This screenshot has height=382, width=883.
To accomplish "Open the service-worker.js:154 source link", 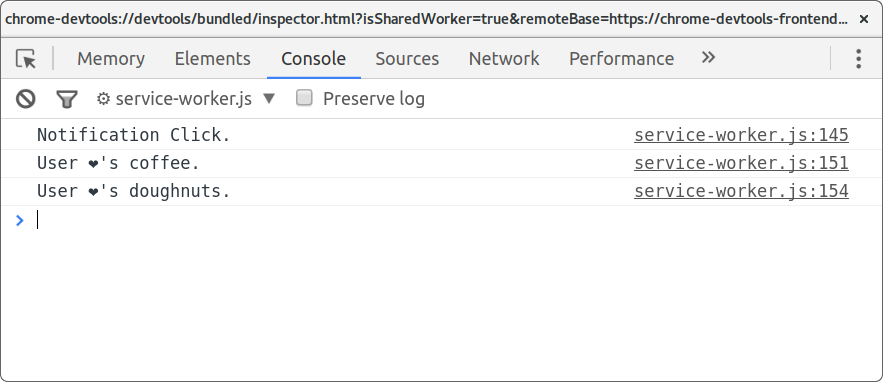I will click(x=741, y=192).
